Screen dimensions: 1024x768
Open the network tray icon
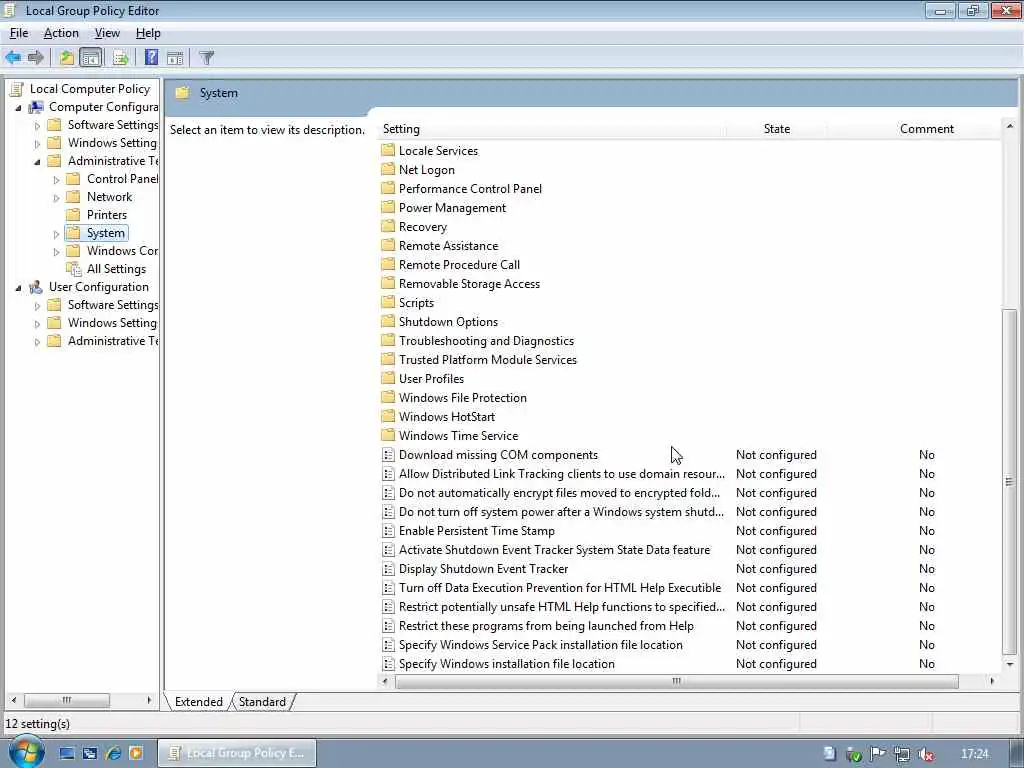(902, 754)
